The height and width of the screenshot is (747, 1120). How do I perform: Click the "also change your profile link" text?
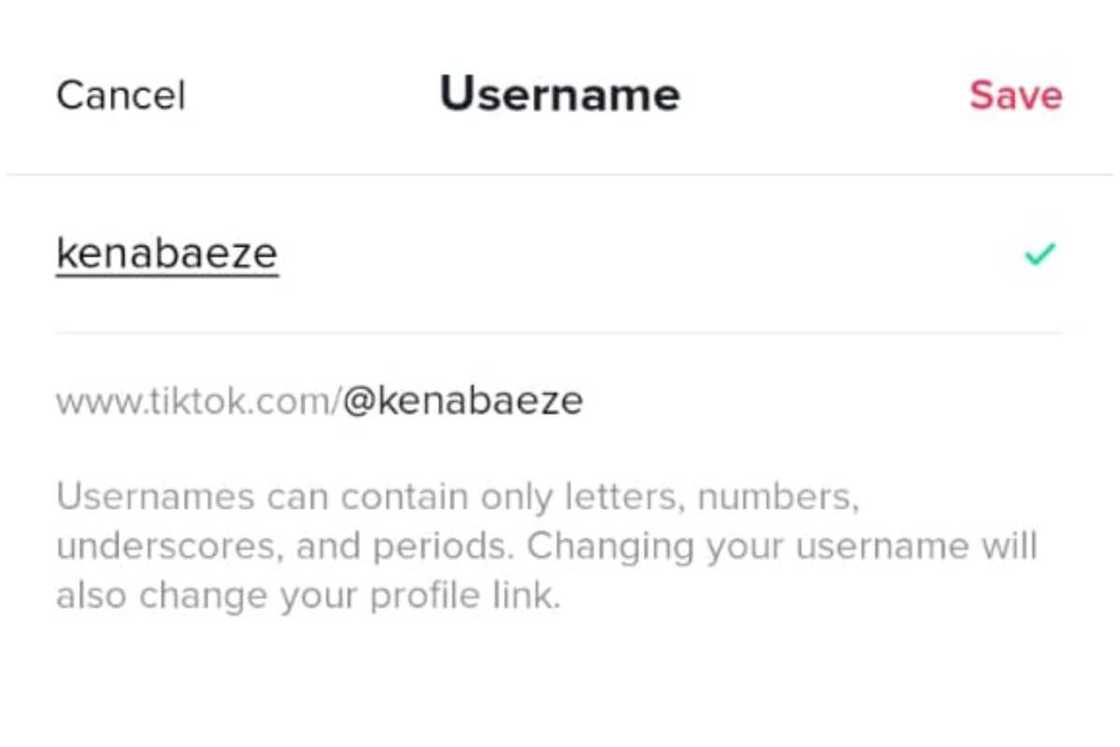307,596
